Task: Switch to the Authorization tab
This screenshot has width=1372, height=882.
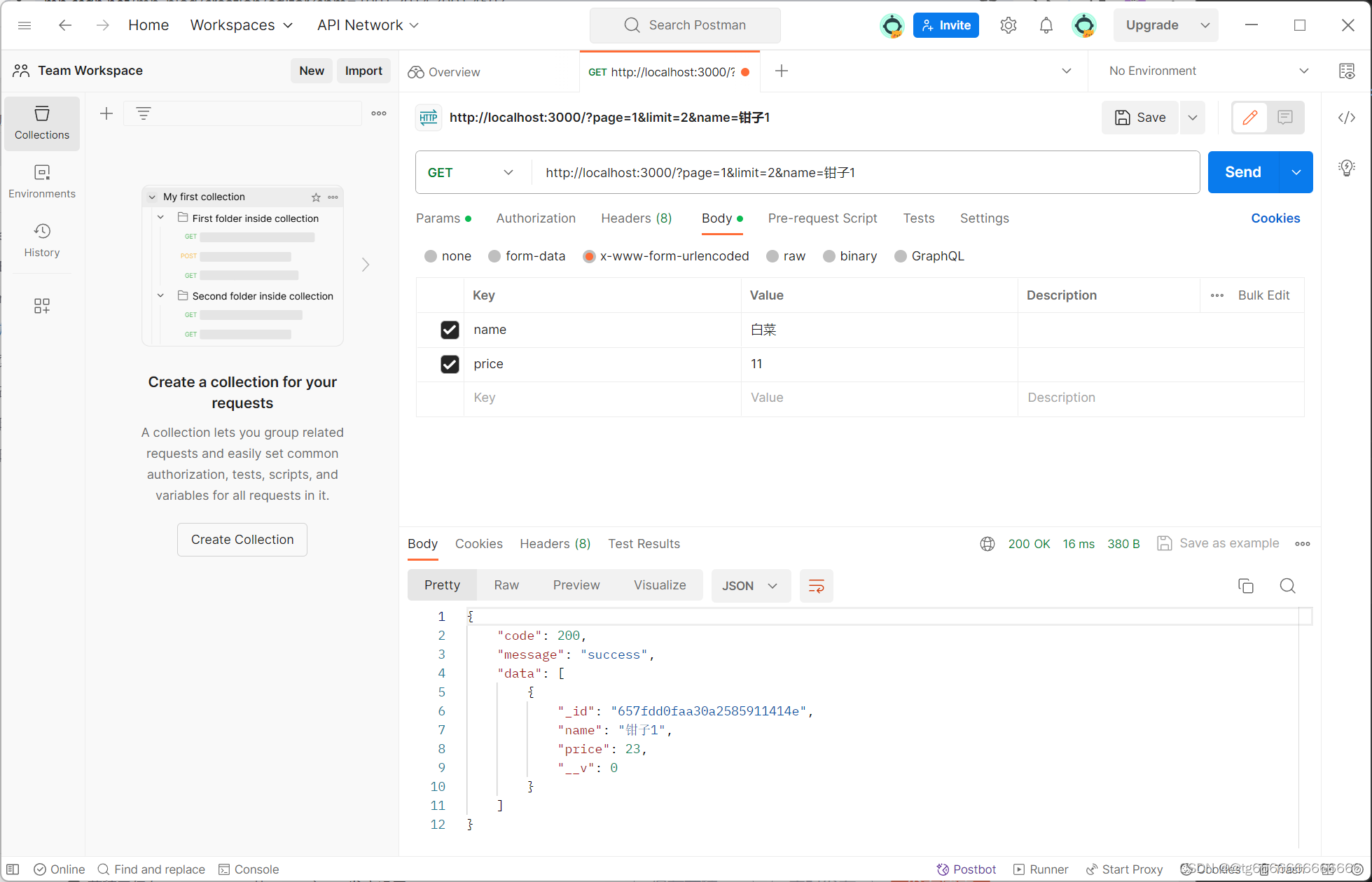Action: point(536,218)
